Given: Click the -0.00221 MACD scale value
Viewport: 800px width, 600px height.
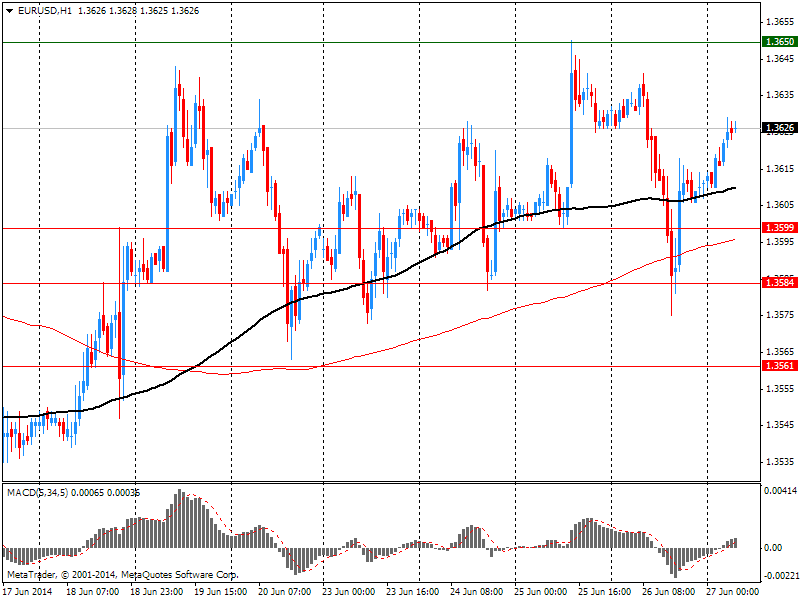Looking at the screenshot, I should pyautogui.click(x=781, y=576).
